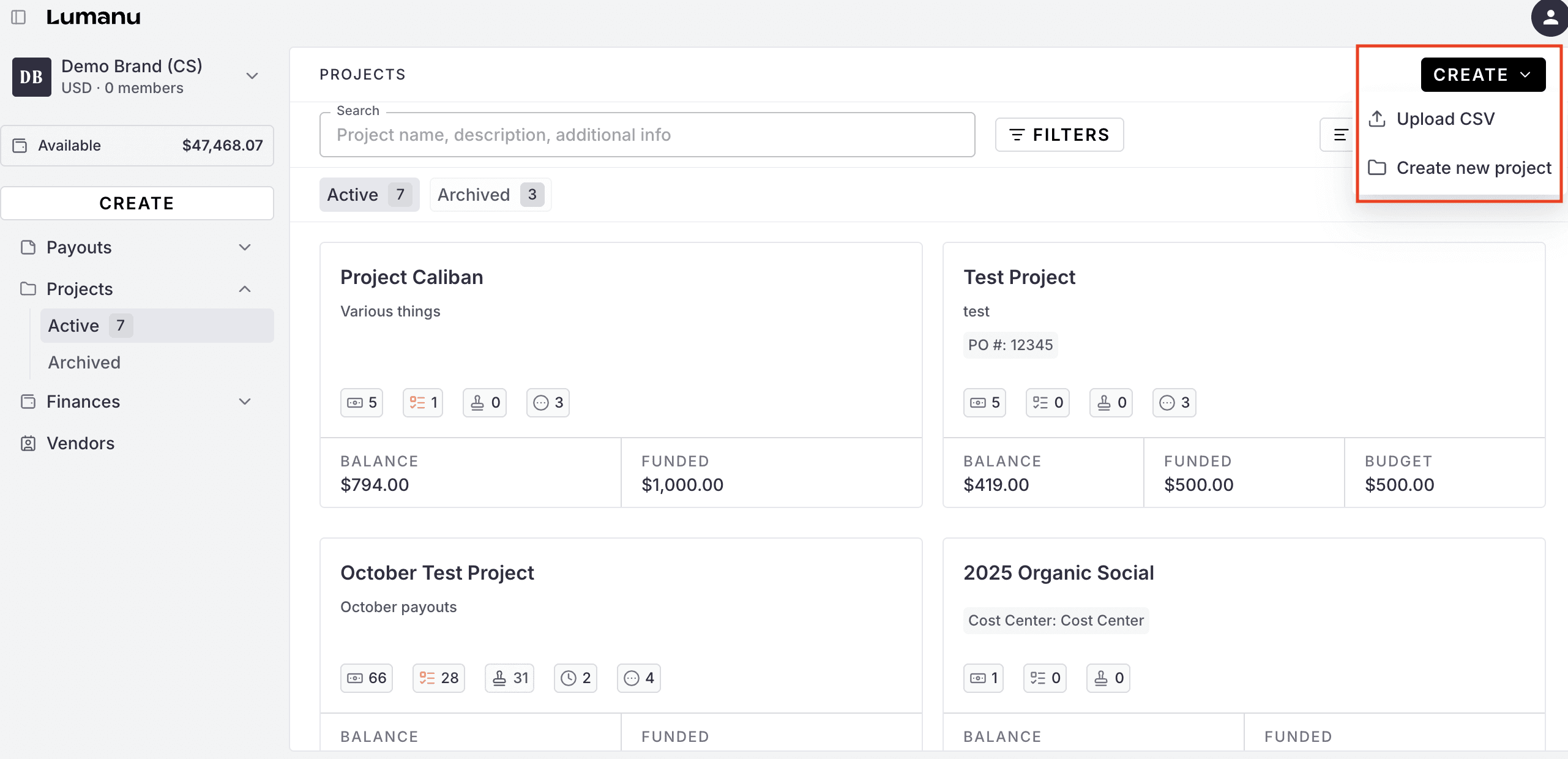
Task: Click the sidebar CREATE button
Action: pos(137,203)
